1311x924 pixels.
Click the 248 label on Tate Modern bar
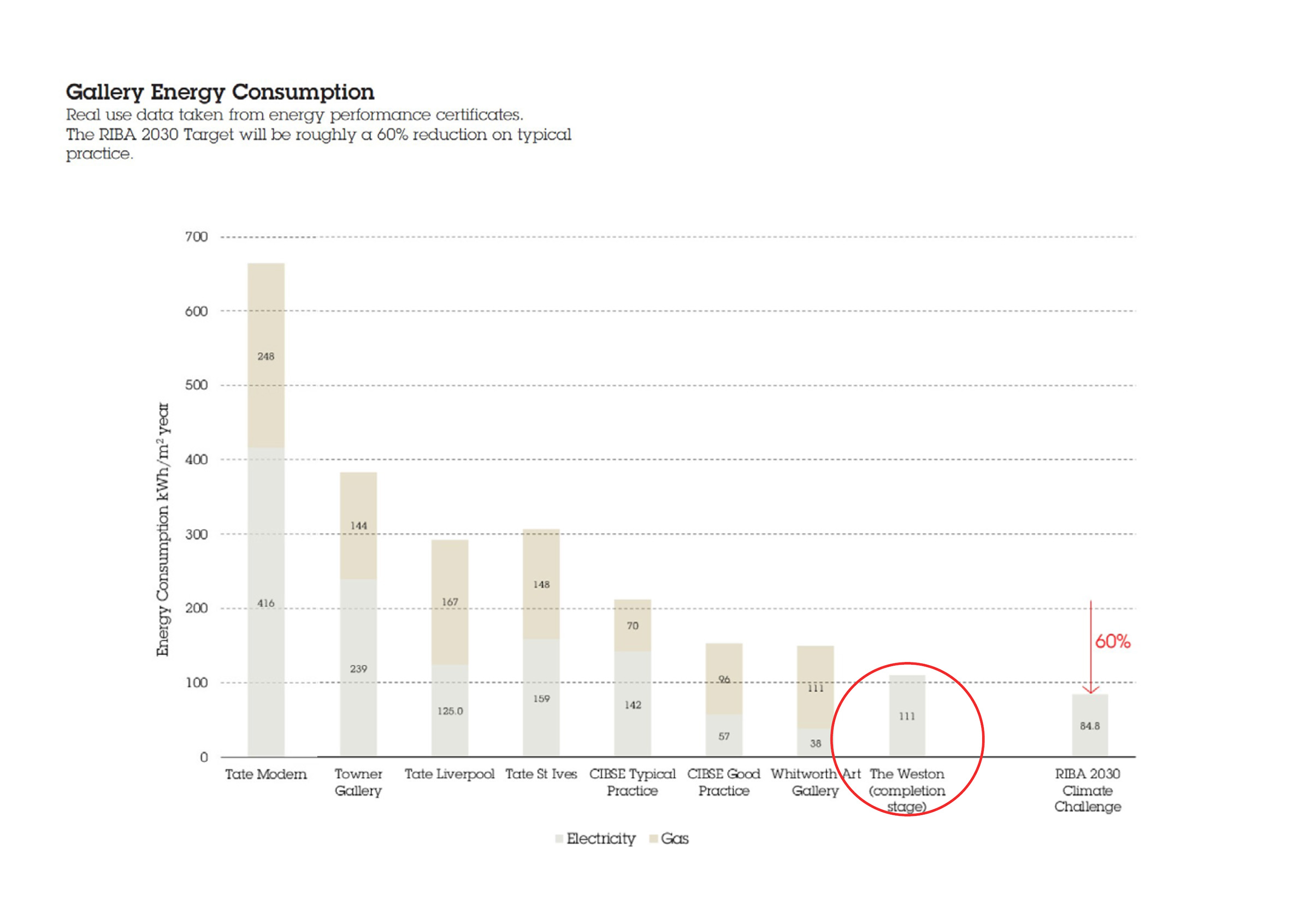coord(267,356)
